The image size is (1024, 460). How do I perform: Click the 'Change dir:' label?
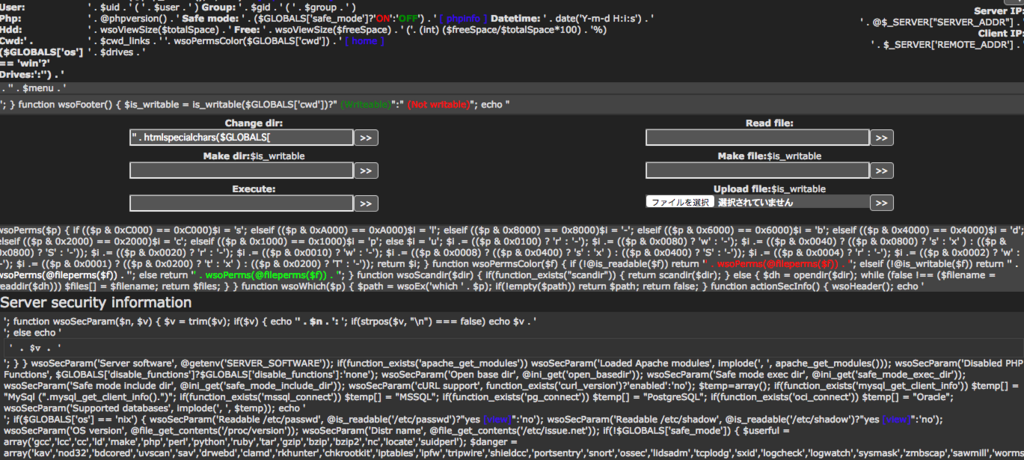coord(253,123)
